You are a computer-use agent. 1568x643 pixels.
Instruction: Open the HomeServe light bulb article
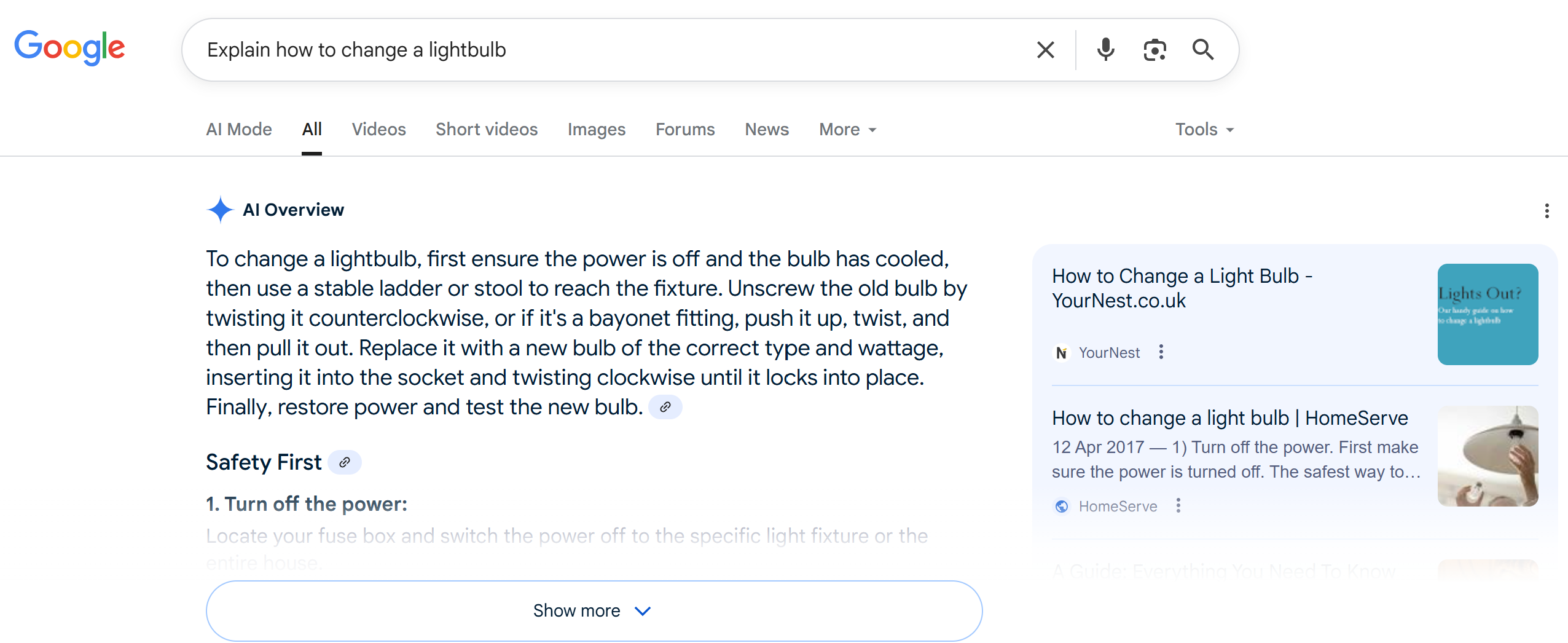(1229, 418)
